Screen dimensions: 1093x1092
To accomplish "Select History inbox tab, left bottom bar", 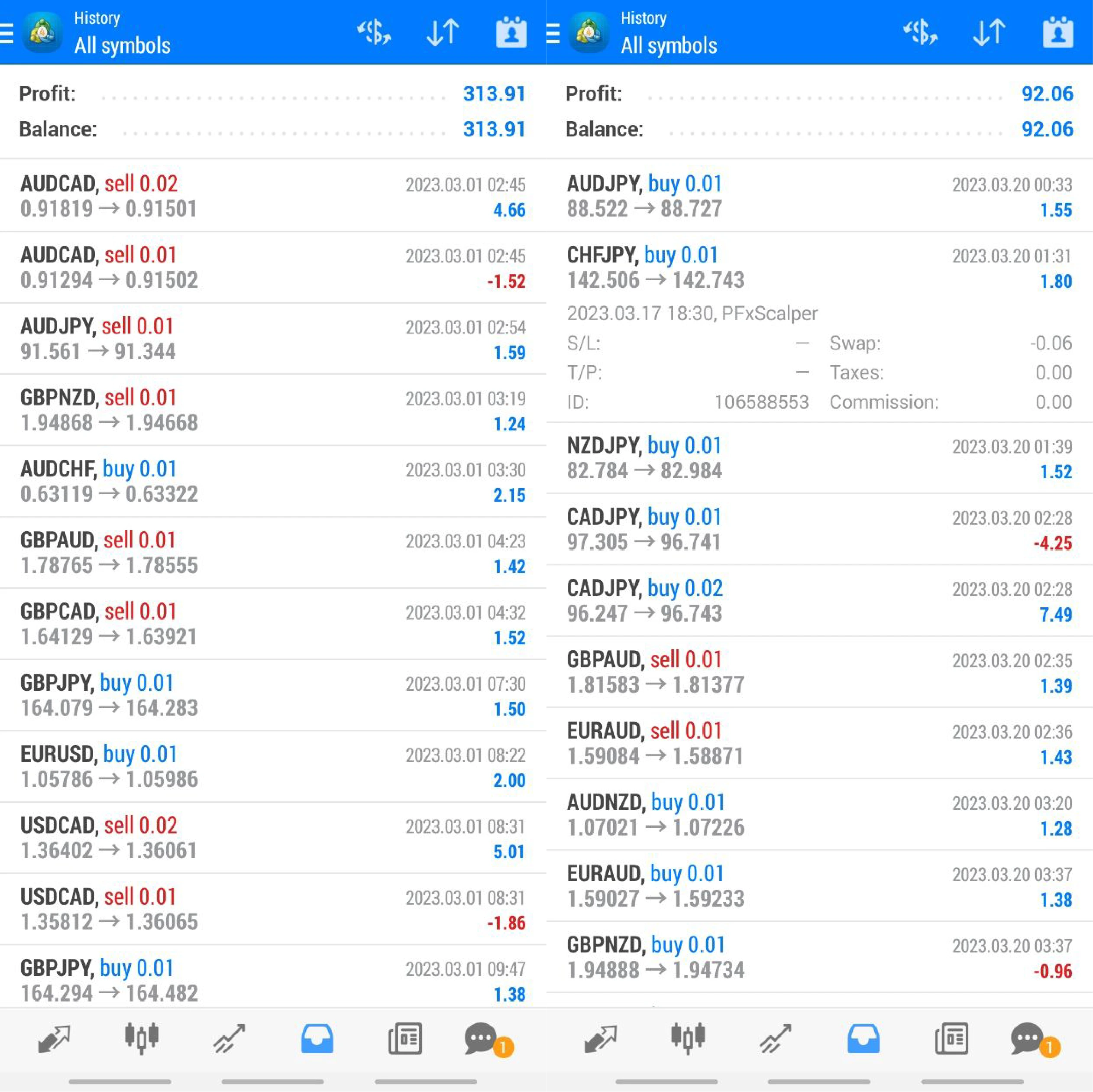I will [x=317, y=1039].
